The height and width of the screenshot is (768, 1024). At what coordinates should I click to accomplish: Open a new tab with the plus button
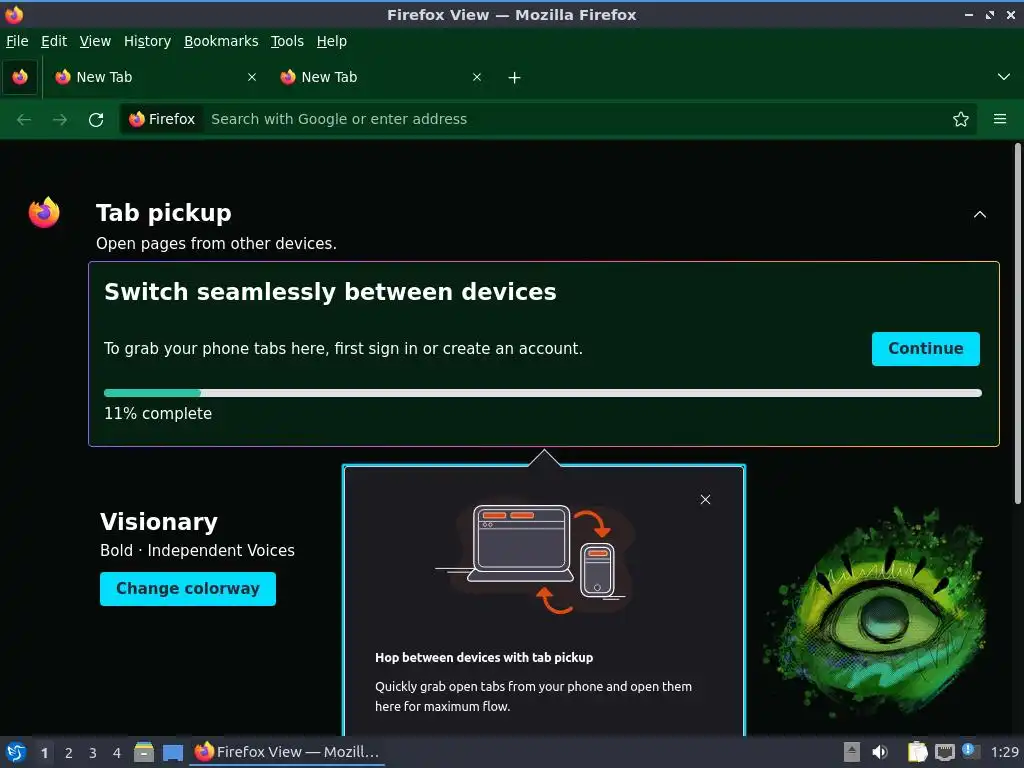(515, 78)
